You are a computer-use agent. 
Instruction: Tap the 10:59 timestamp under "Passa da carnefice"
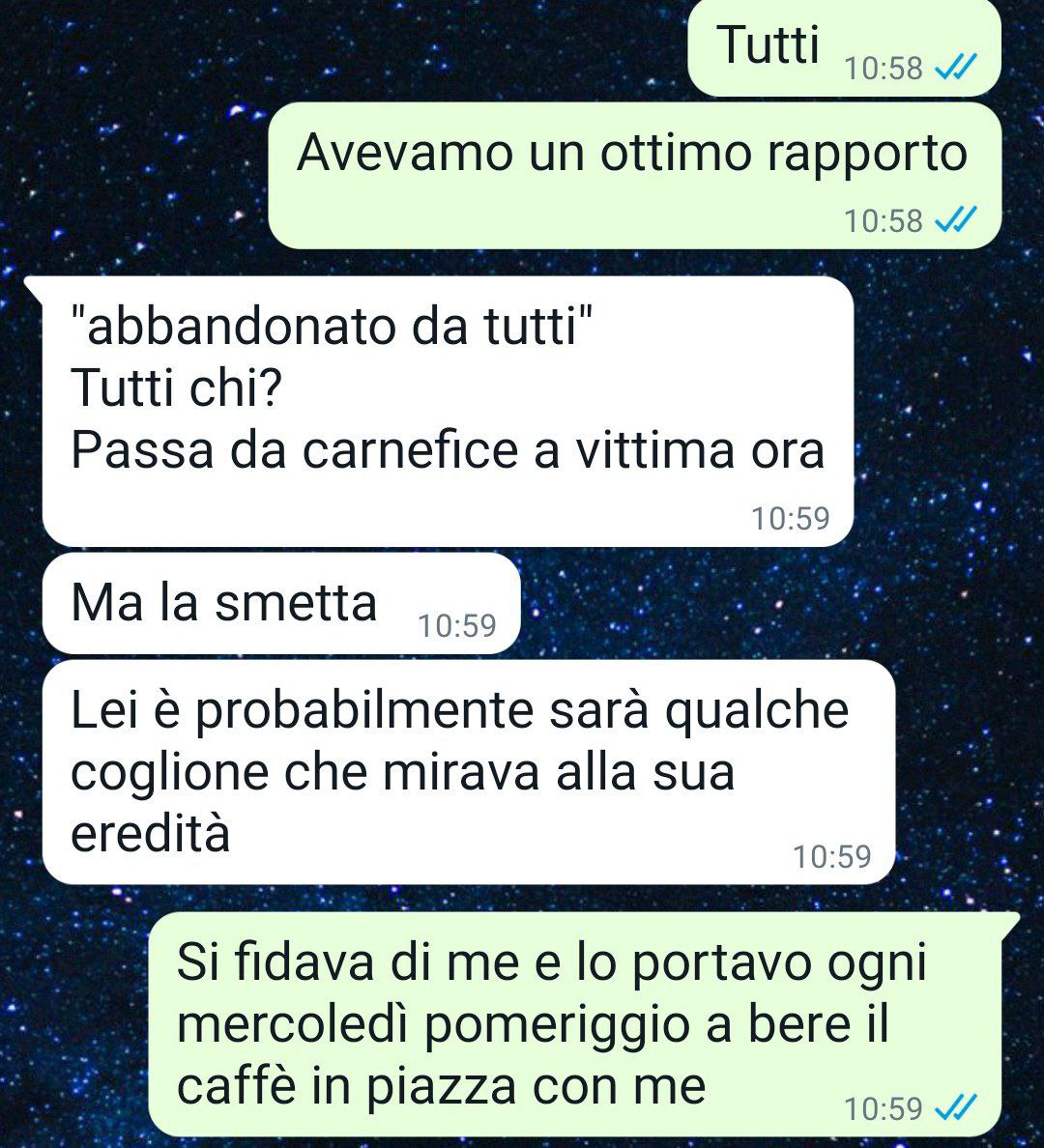coord(791,518)
